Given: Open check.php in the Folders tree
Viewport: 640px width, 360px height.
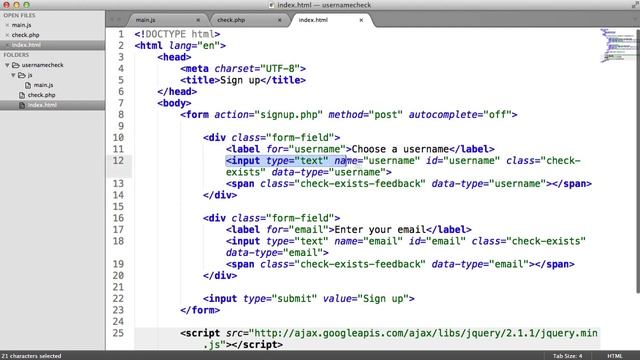Looking at the screenshot, I should point(41,95).
